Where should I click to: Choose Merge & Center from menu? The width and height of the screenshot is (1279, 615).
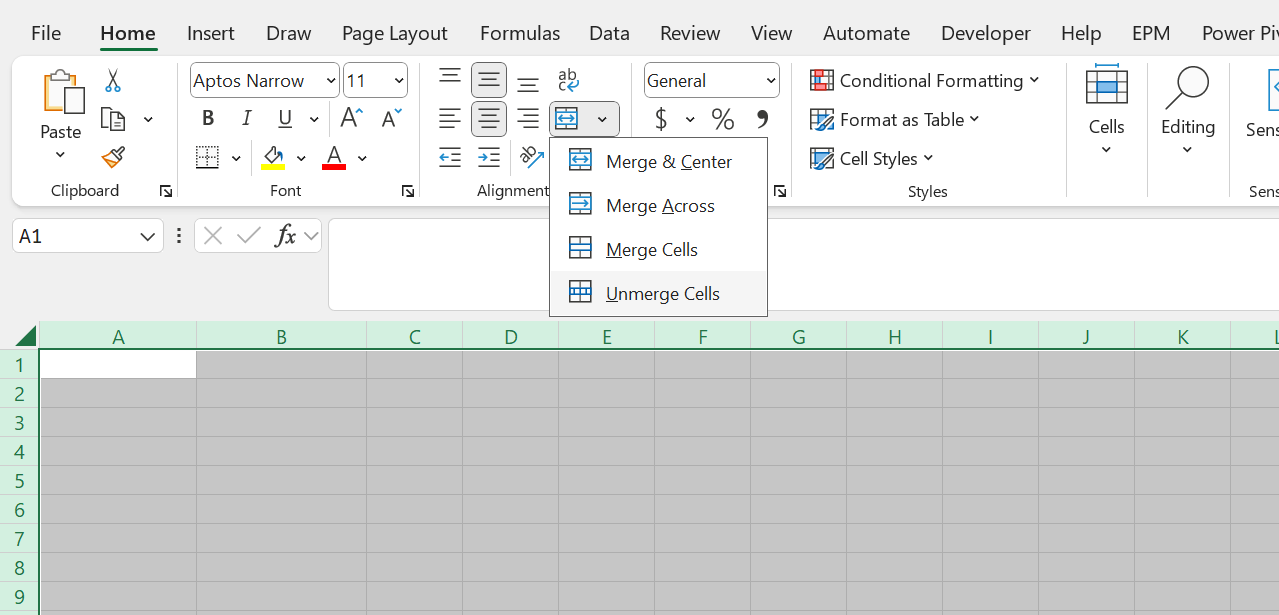click(x=659, y=162)
